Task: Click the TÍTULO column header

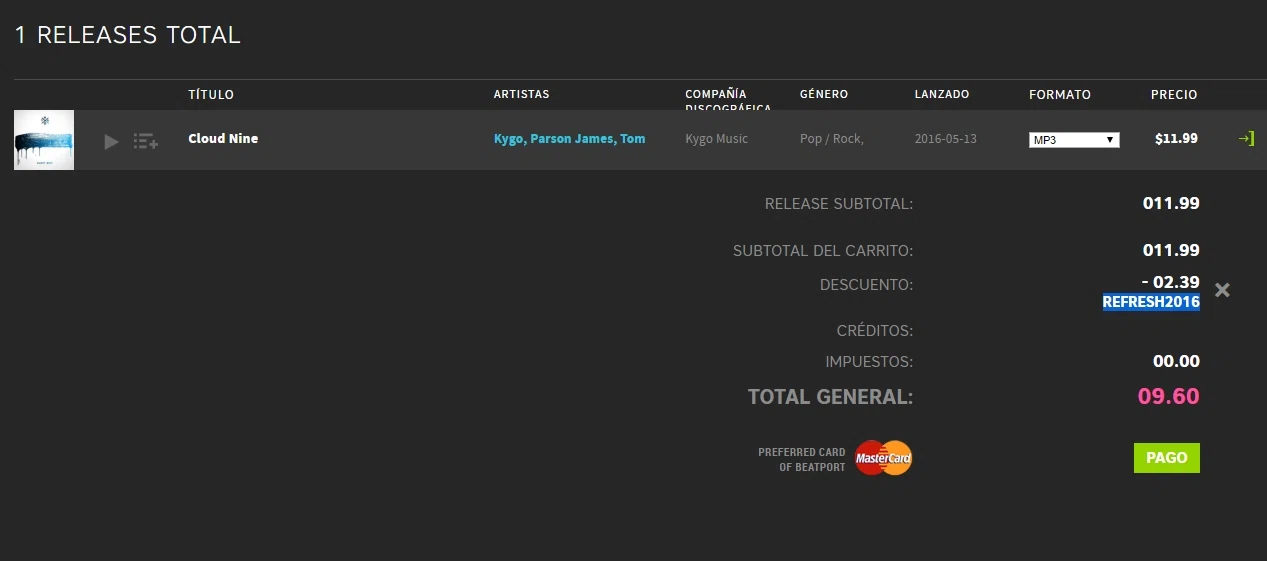Action: tap(211, 95)
